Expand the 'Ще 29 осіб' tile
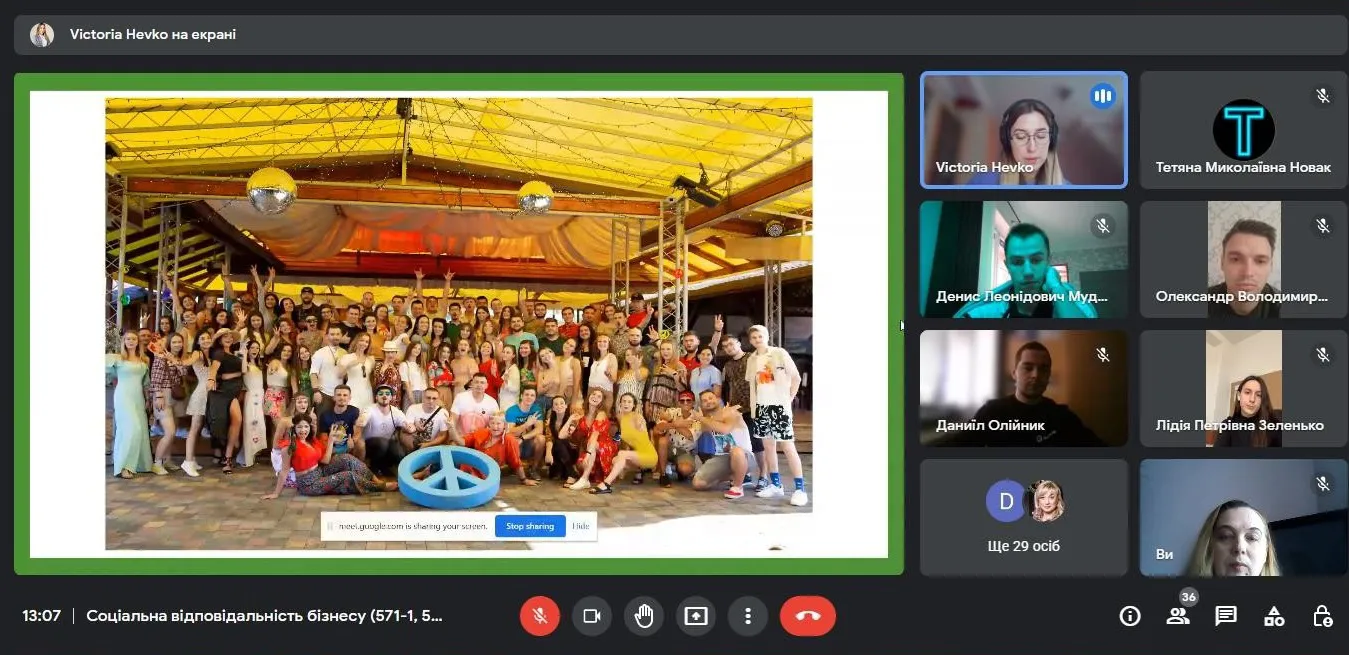 pyautogui.click(x=1023, y=517)
